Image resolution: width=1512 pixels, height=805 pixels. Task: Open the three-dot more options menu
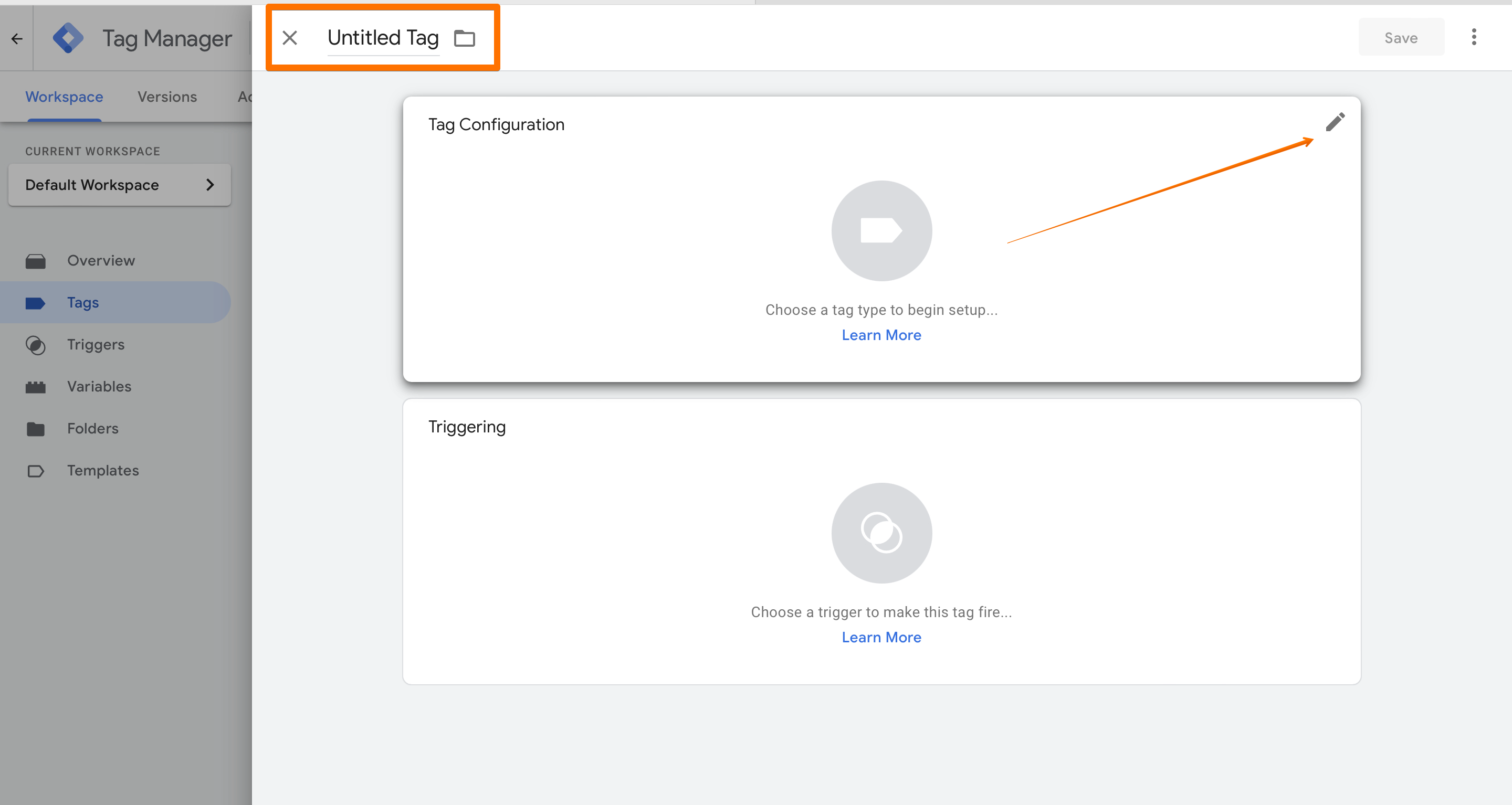1473,38
